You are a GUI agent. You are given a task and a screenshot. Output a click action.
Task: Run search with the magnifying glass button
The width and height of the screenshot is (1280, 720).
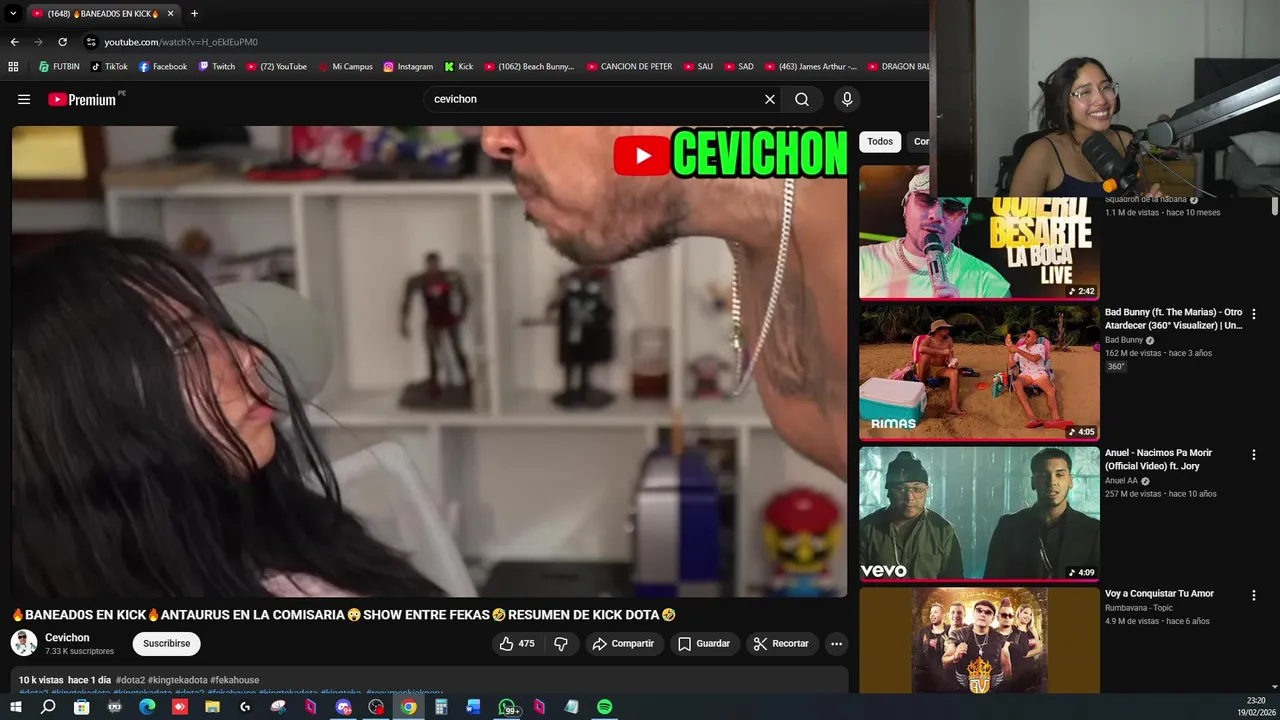coord(802,99)
